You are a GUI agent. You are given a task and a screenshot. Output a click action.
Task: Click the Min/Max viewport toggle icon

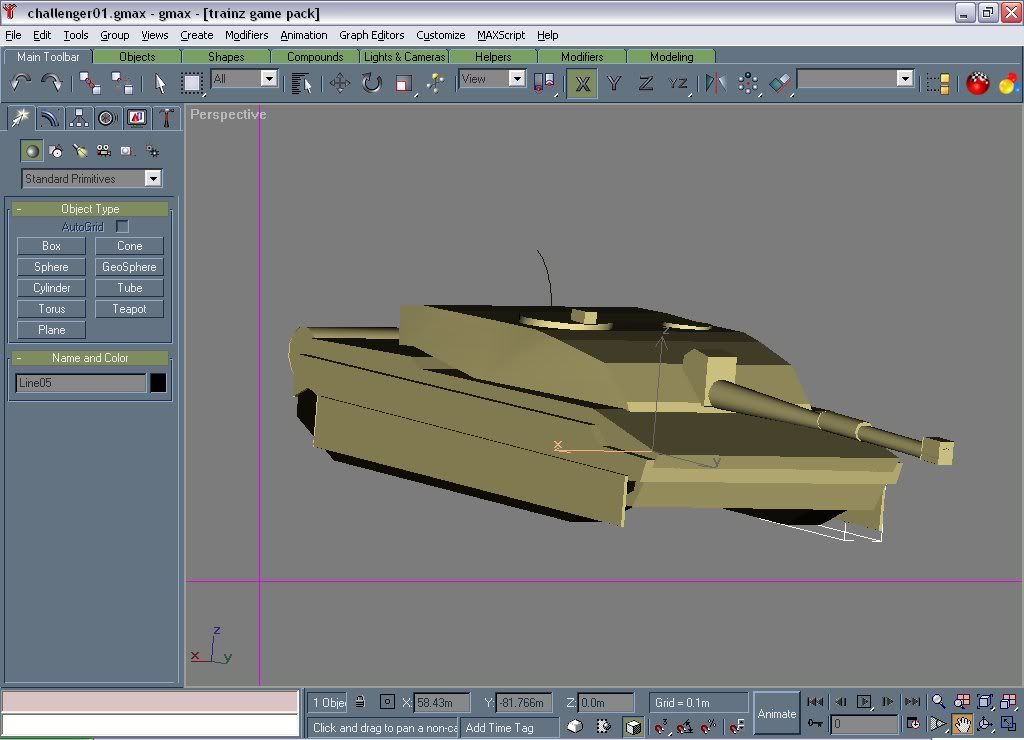pos(1008,724)
